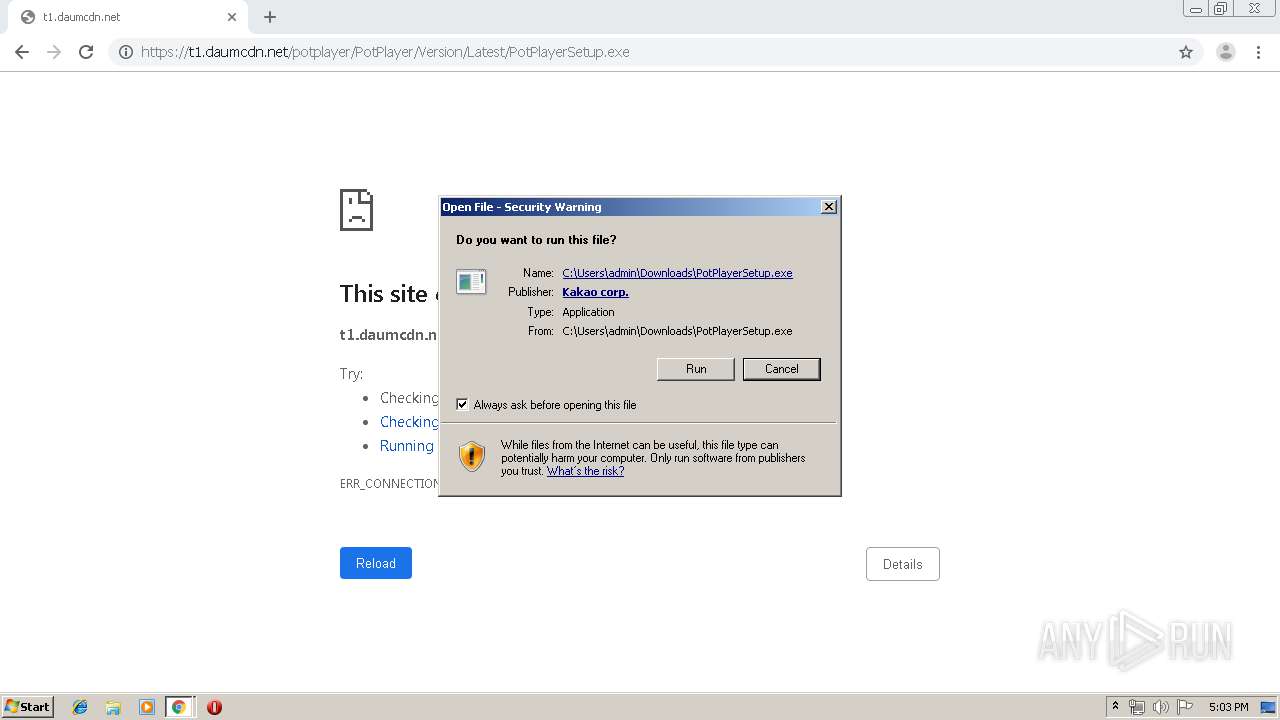Click the second Checking link in suggestions

[x=409, y=422]
